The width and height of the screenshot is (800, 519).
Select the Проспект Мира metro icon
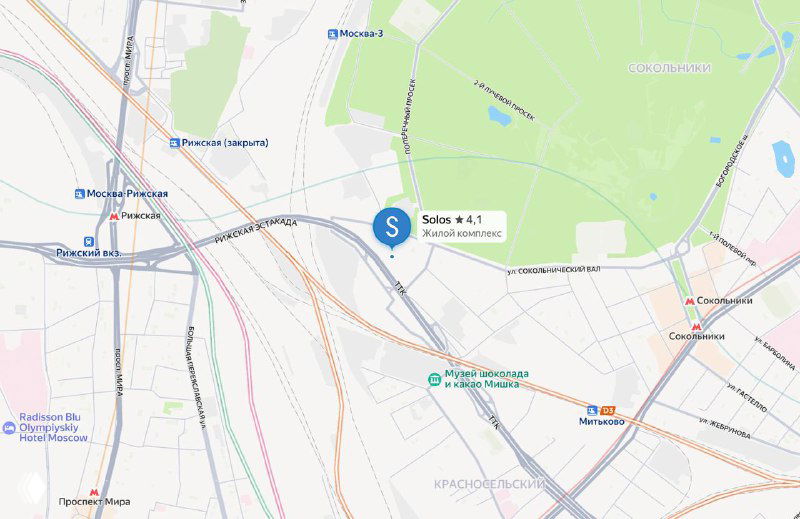(94, 492)
